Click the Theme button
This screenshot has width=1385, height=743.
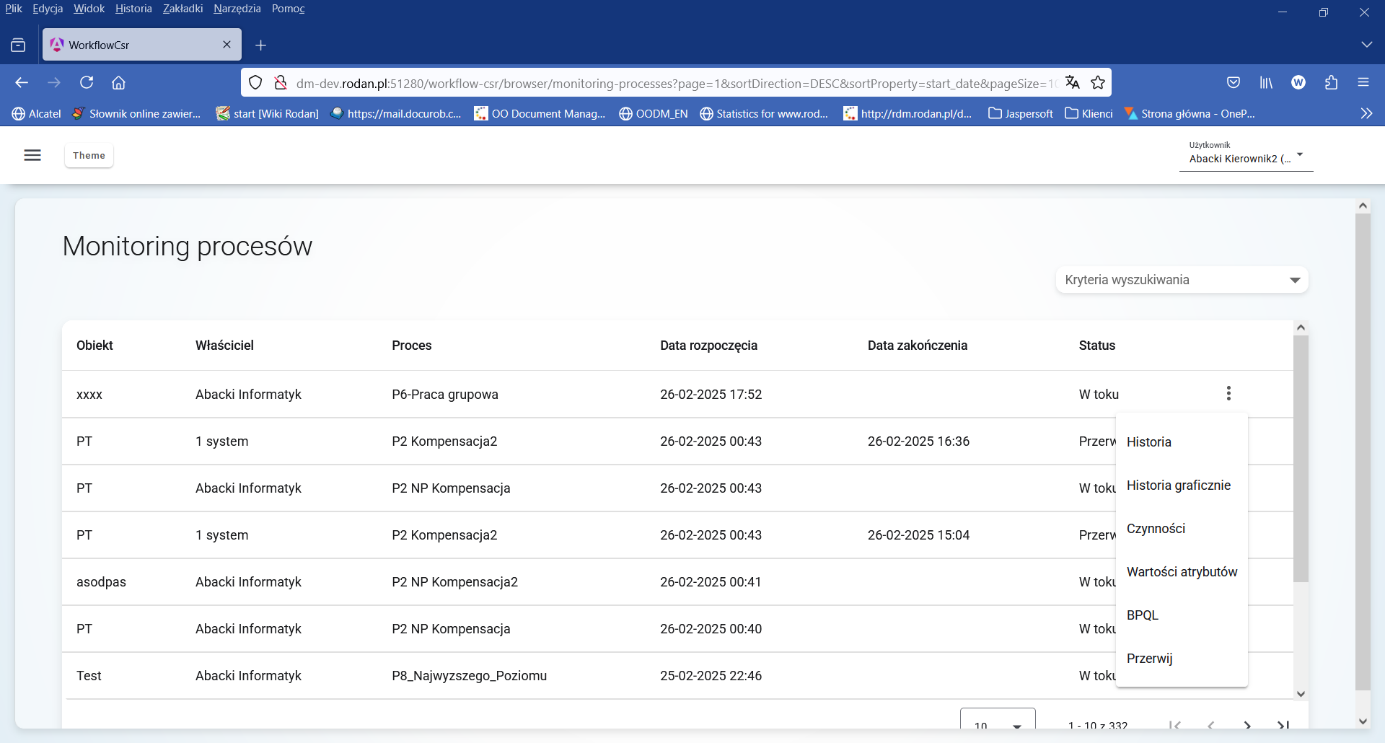pyautogui.click(x=88, y=155)
